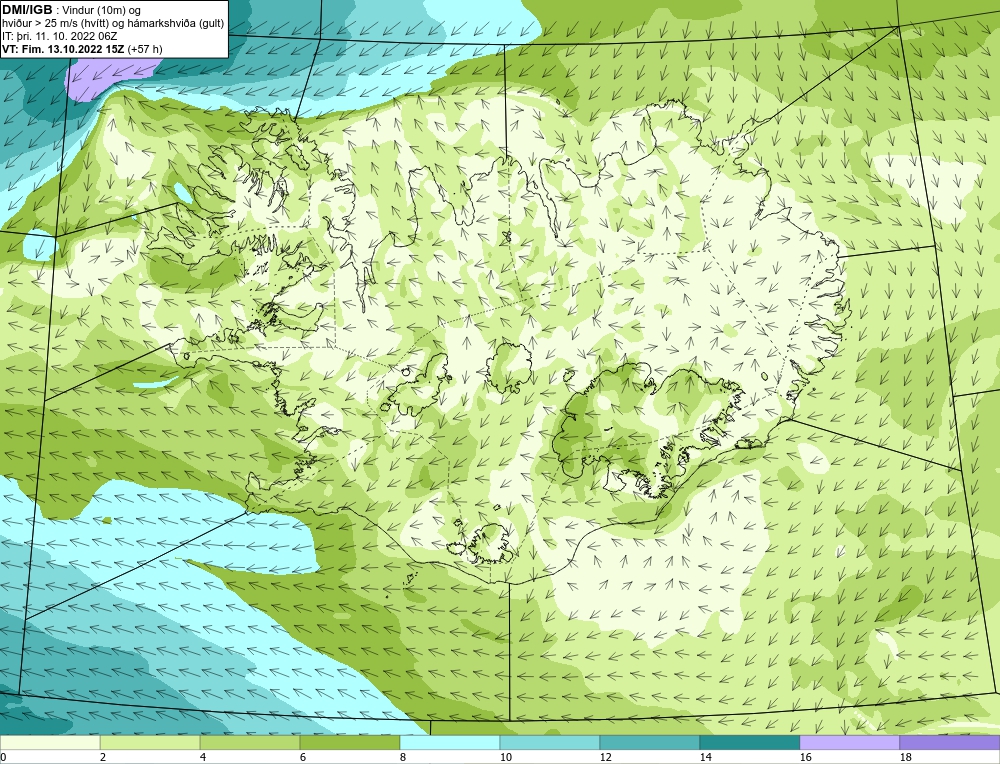Viewport: 1000px width, 764px height.
Task: Click the legend scale label '18'
Action: pyautogui.click(x=906, y=758)
